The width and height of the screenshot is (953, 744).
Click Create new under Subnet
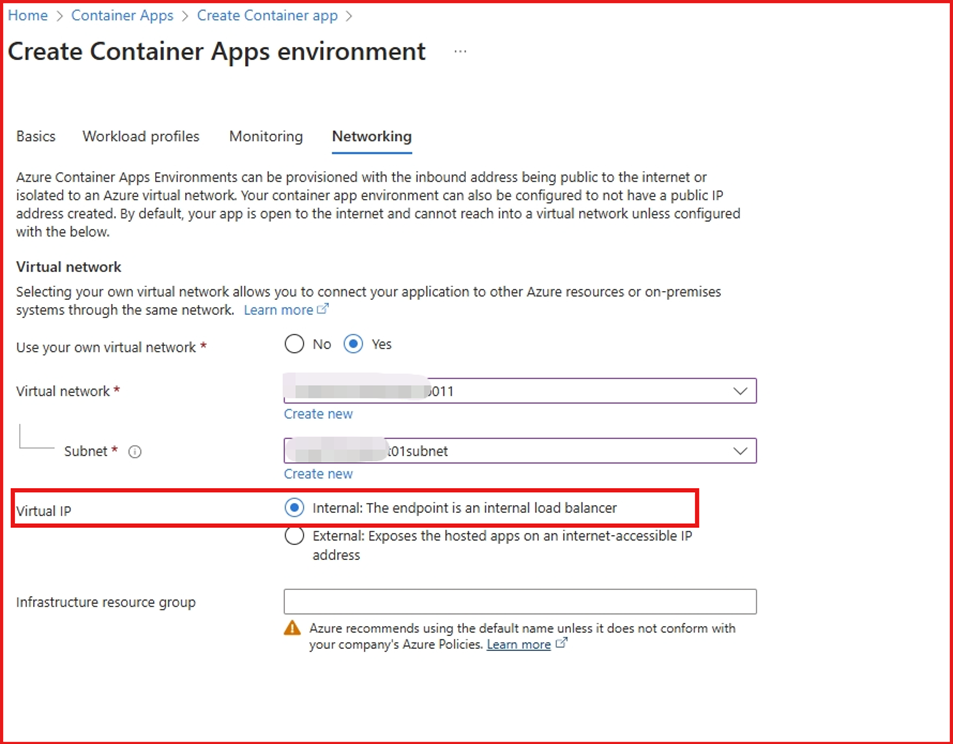[318, 474]
